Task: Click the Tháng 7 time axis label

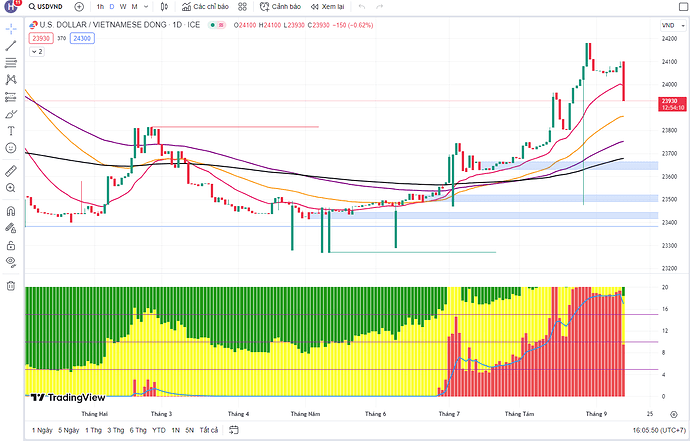Action: tap(449, 414)
